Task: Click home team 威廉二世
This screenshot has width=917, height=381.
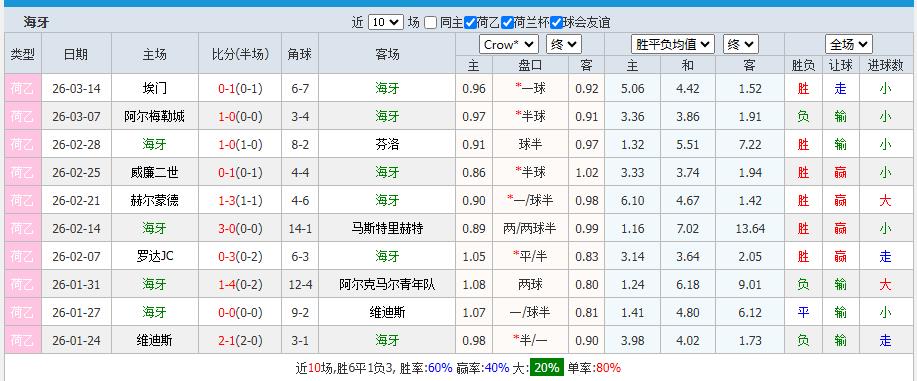Action: pyautogui.click(x=154, y=173)
